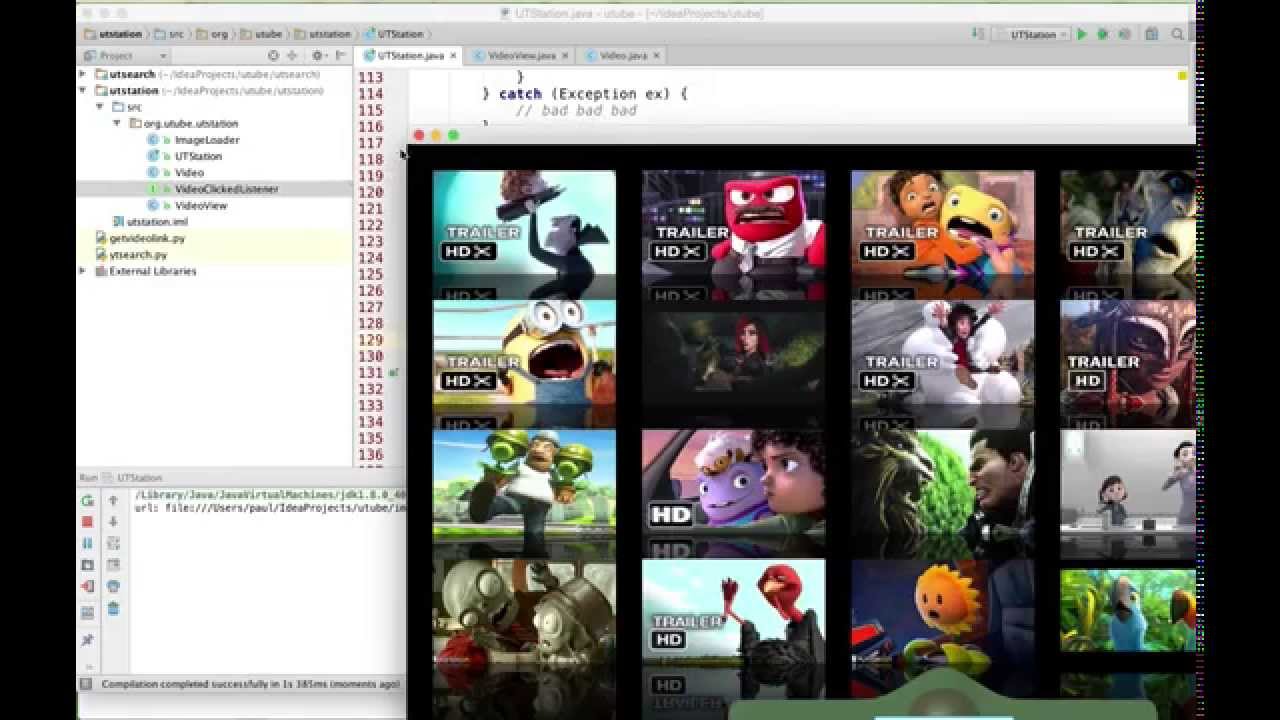Collapse the org.utube.utstation package

pos(115,123)
